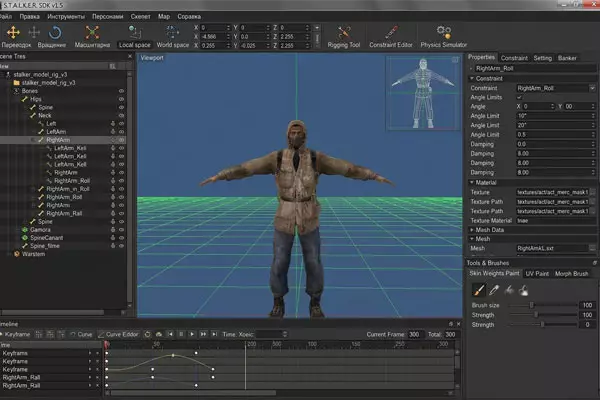Screen dimensions: 600x400
Task: Click the Warstem orange node icon
Action: (x=16, y=254)
